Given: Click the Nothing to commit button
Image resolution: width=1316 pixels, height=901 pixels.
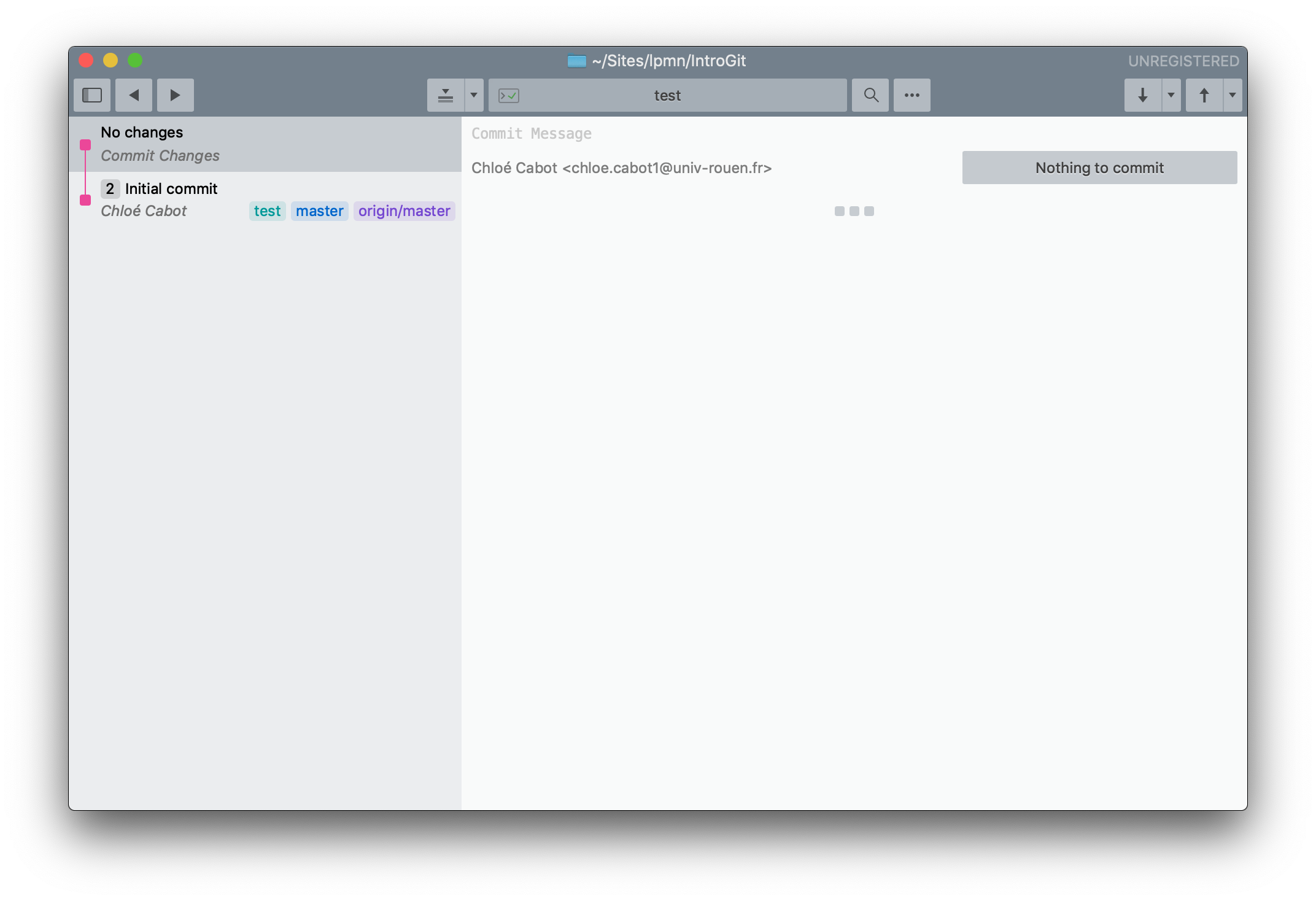Looking at the screenshot, I should [1099, 167].
